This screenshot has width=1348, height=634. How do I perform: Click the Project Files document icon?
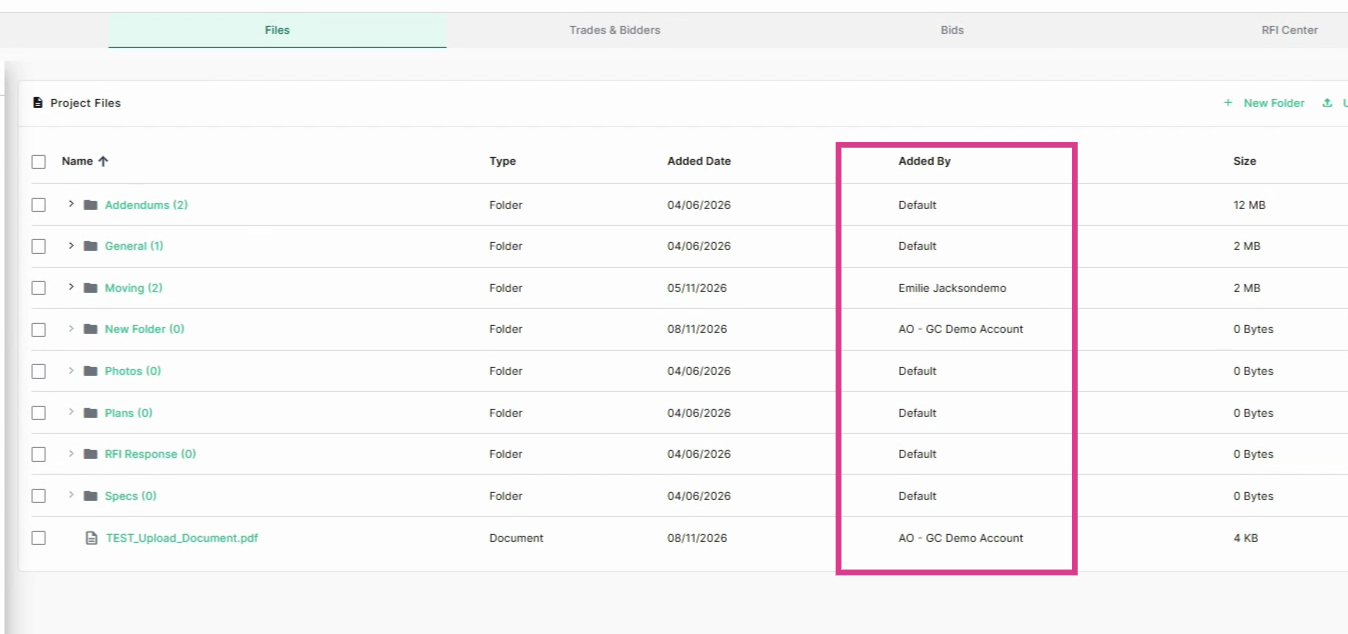tap(38, 103)
